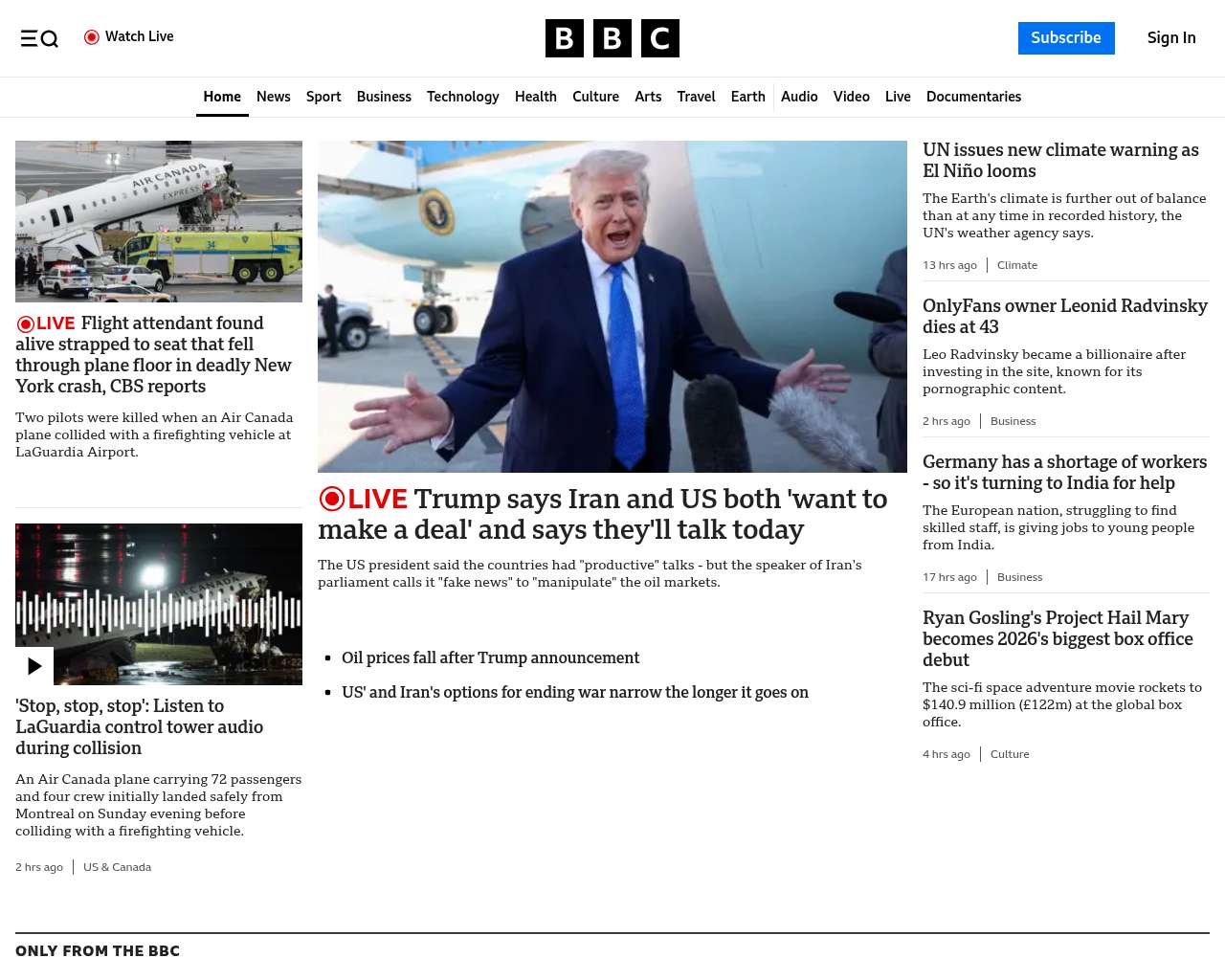Open the US and Iran's options story
The image size is (1225, 980).
[575, 692]
